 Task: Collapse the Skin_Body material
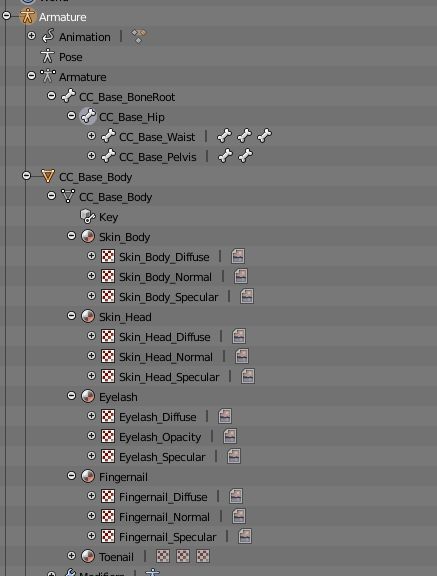72,235
